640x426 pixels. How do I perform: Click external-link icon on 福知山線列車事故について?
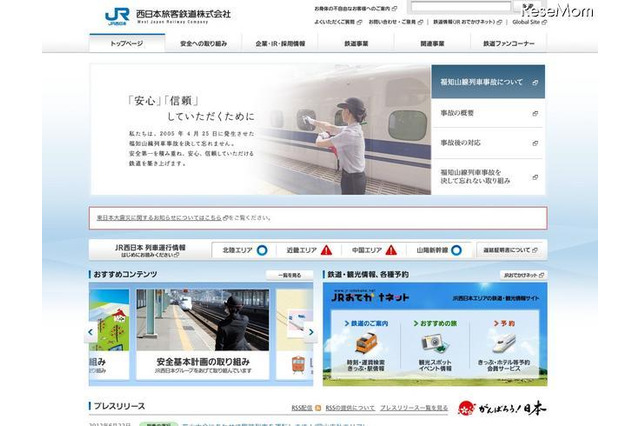pyautogui.click(x=535, y=82)
